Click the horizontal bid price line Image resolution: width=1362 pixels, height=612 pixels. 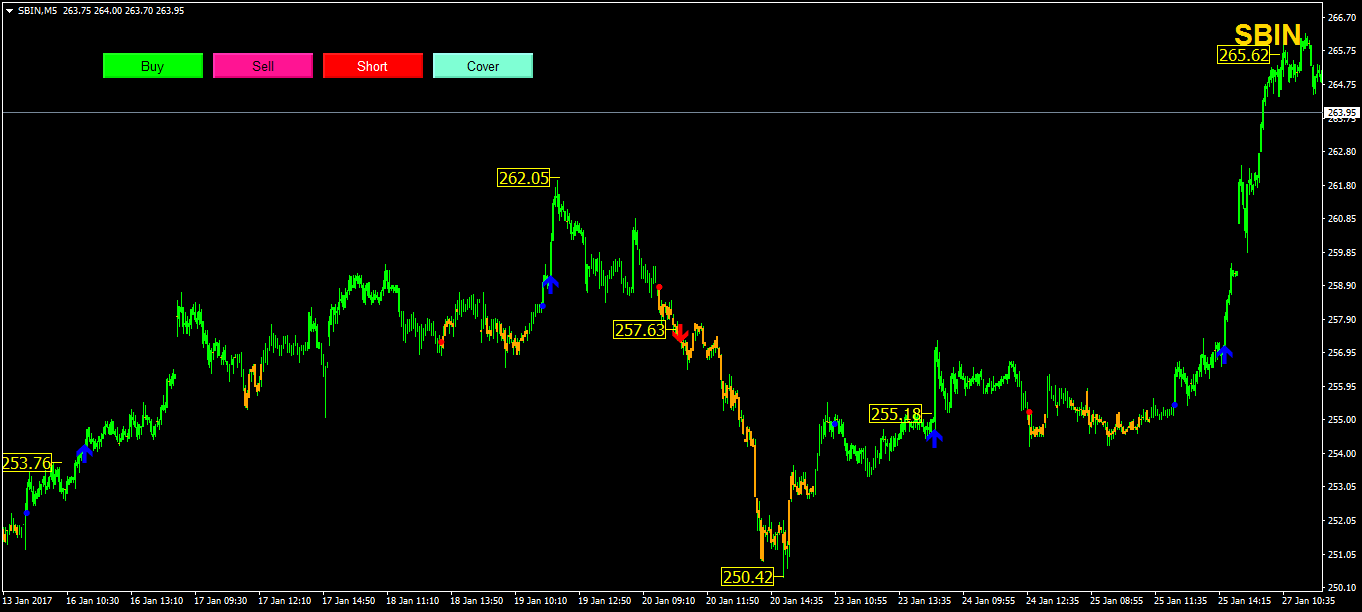660,112
